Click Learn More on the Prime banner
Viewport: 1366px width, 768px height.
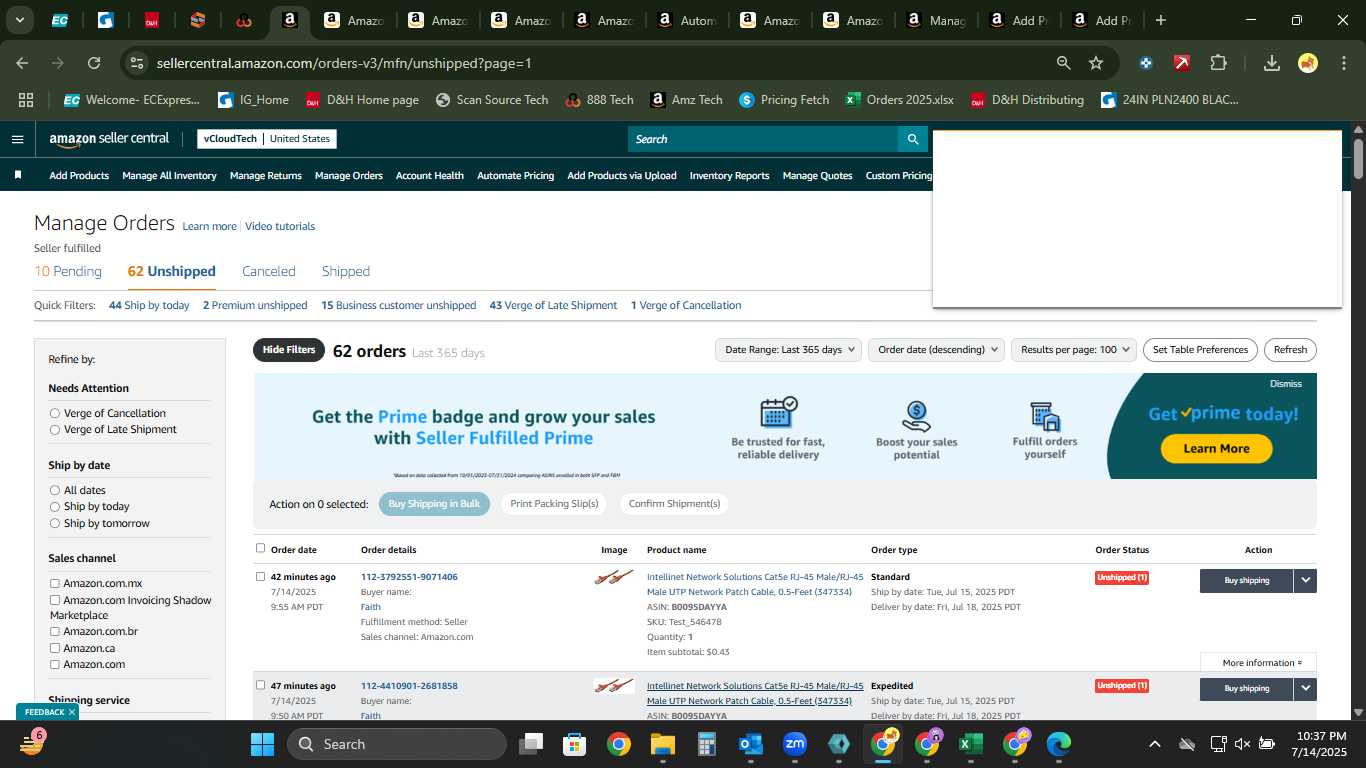[1216, 448]
